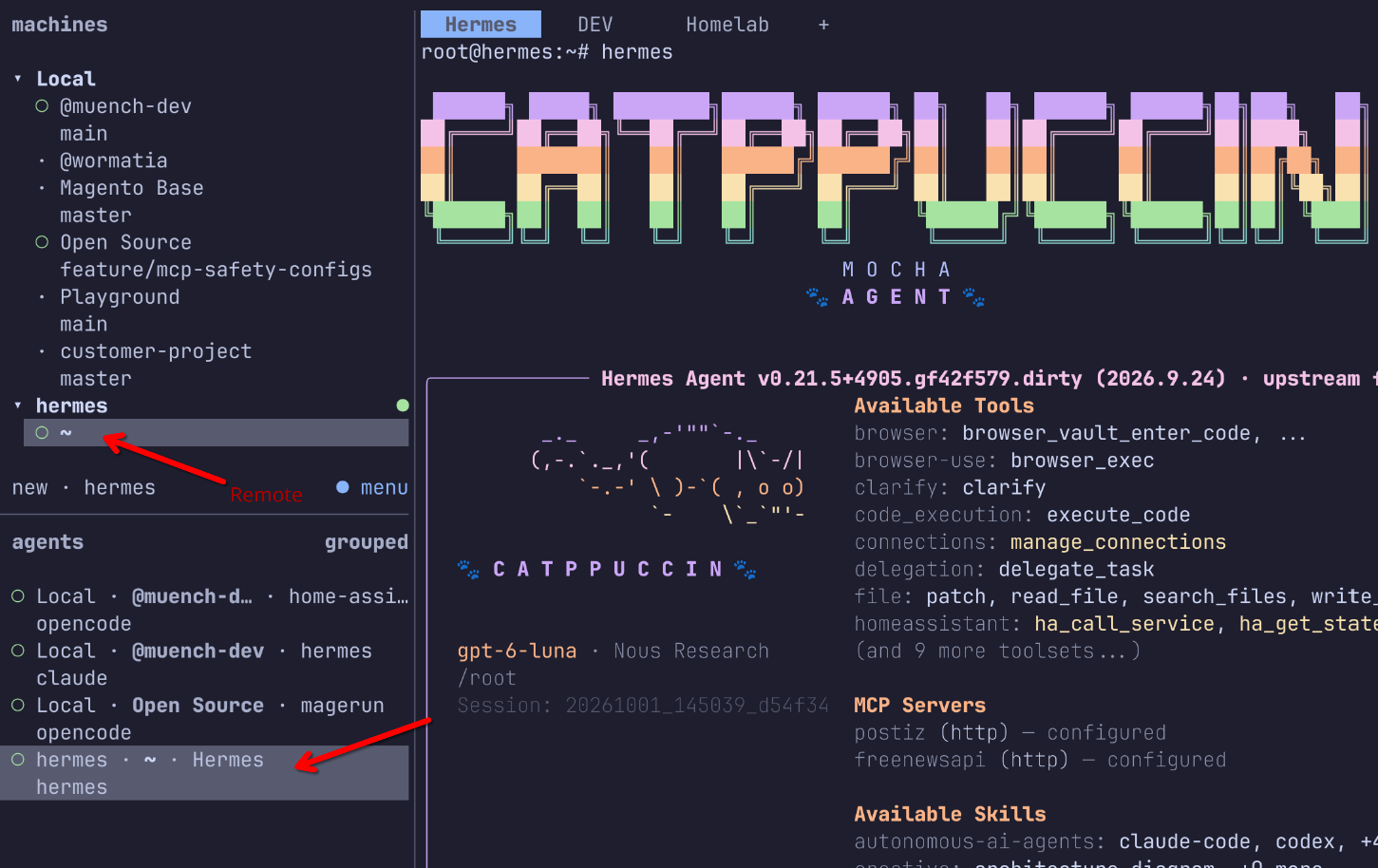1378x868 pixels.
Task: Select the Magento Base project
Action: click(132, 188)
